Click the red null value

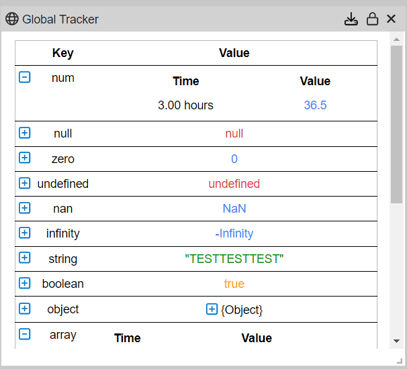(x=234, y=134)
